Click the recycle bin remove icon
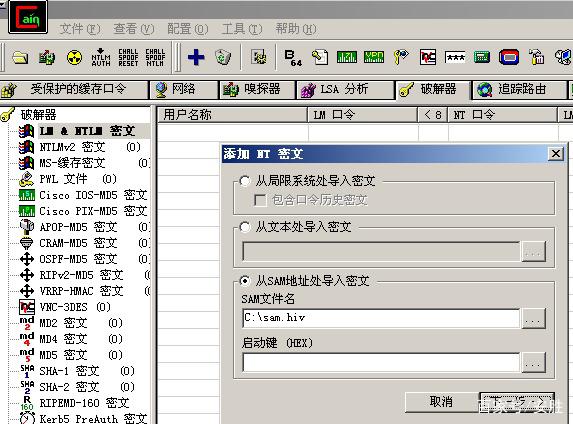The image size is (573, 424). 223,57
